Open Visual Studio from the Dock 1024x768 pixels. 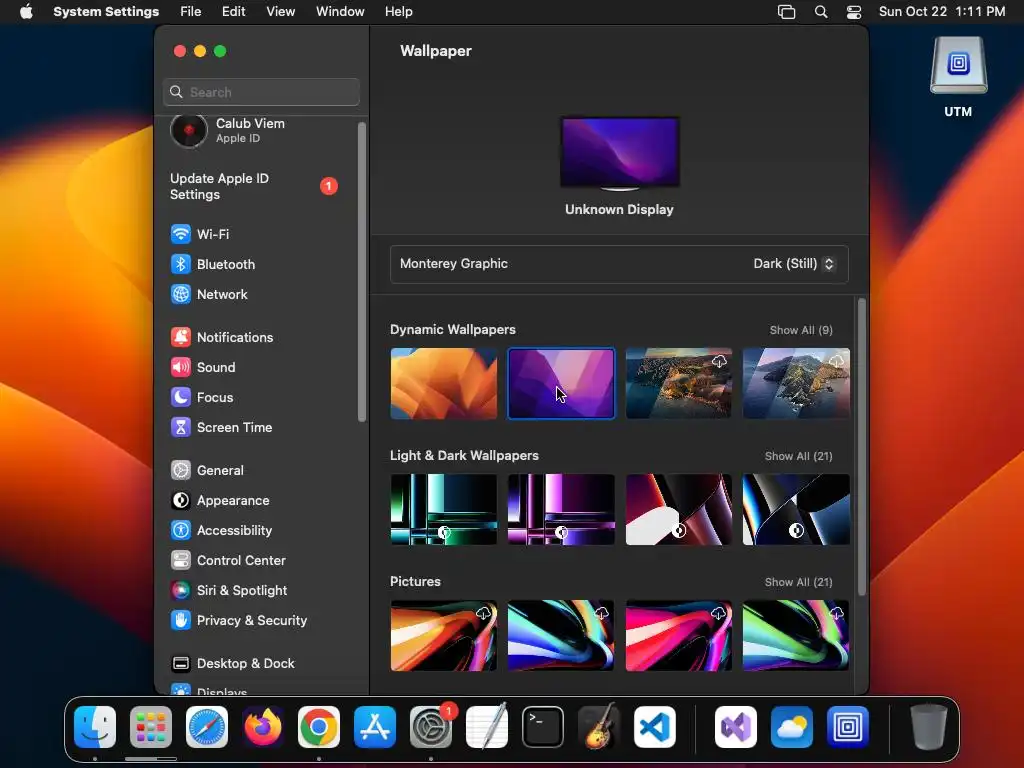[x=736, y=727]
